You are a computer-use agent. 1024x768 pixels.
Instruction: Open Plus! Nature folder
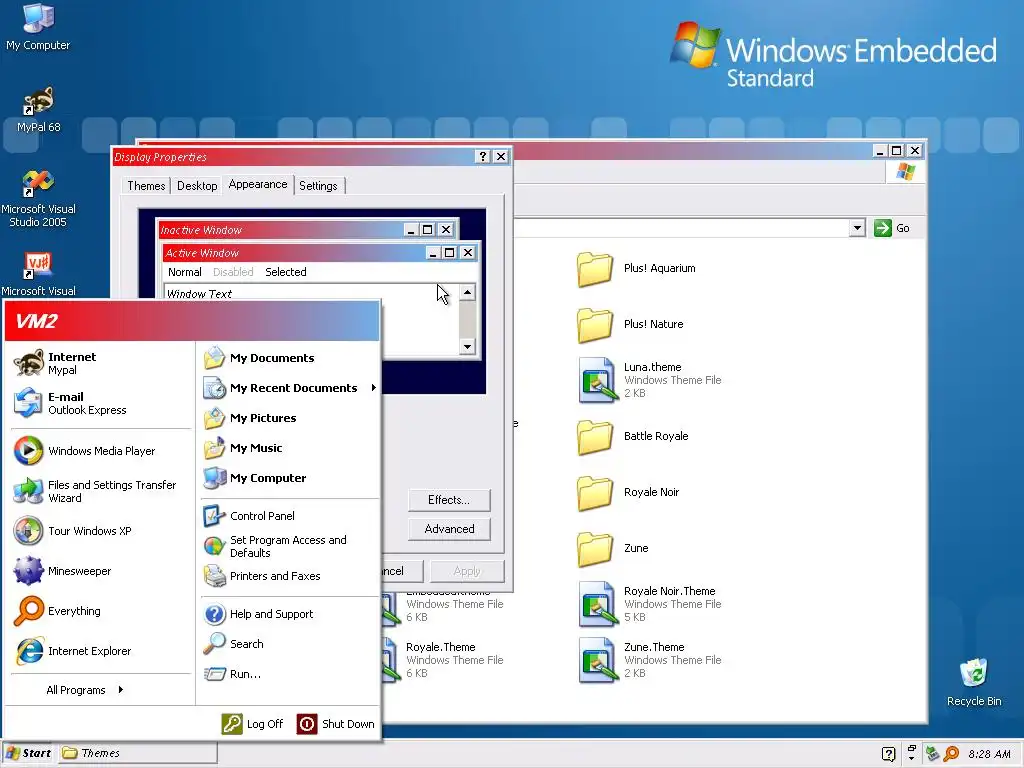pyautogui.click(x=631, y=325)
